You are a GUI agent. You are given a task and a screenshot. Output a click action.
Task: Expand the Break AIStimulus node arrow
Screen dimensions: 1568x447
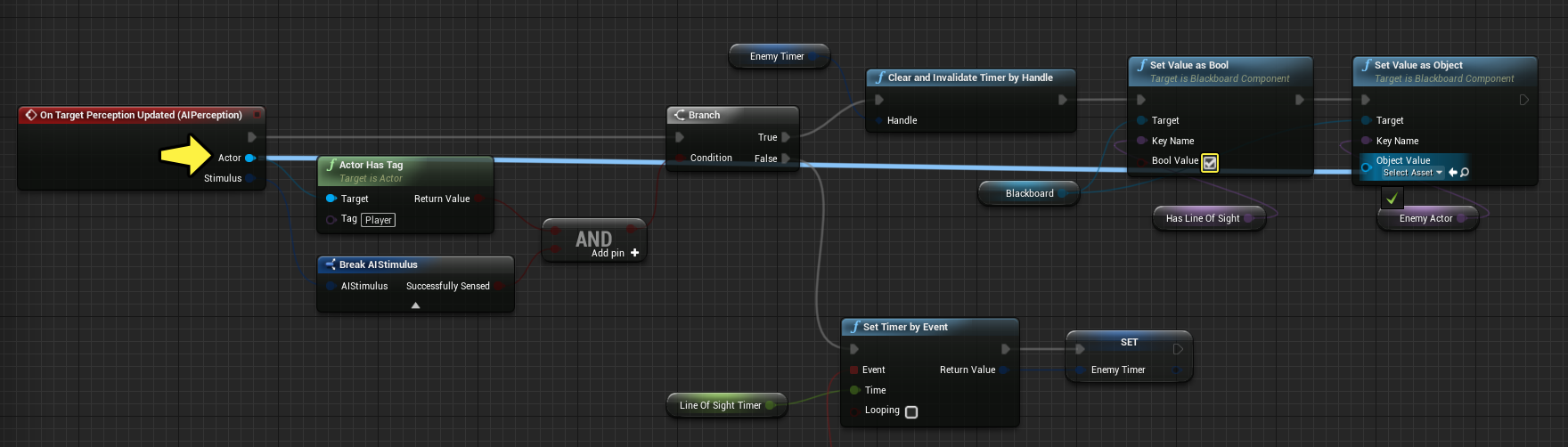coord(415,305)
